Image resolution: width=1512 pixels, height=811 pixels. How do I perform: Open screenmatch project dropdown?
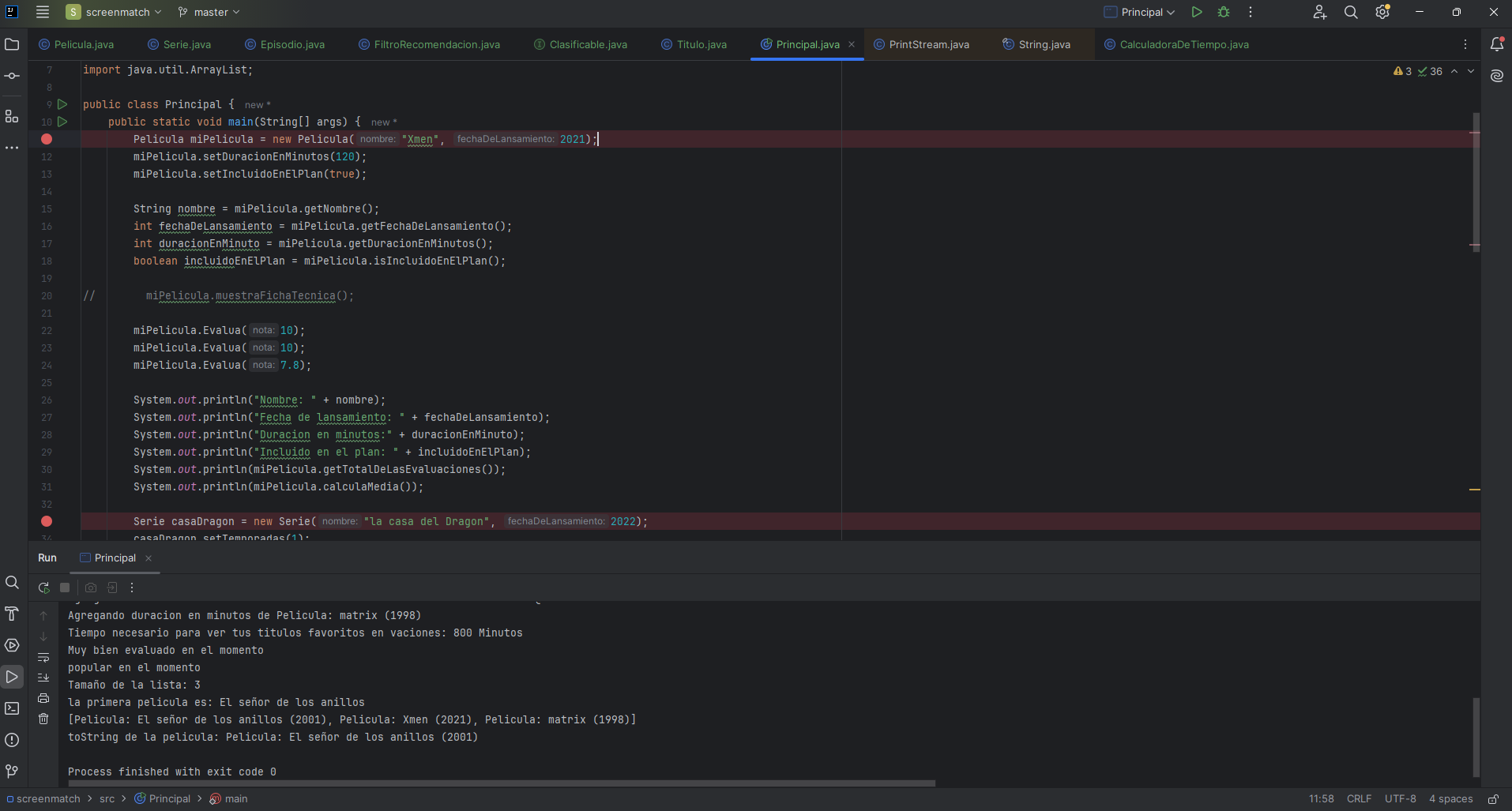coord(115,12)
